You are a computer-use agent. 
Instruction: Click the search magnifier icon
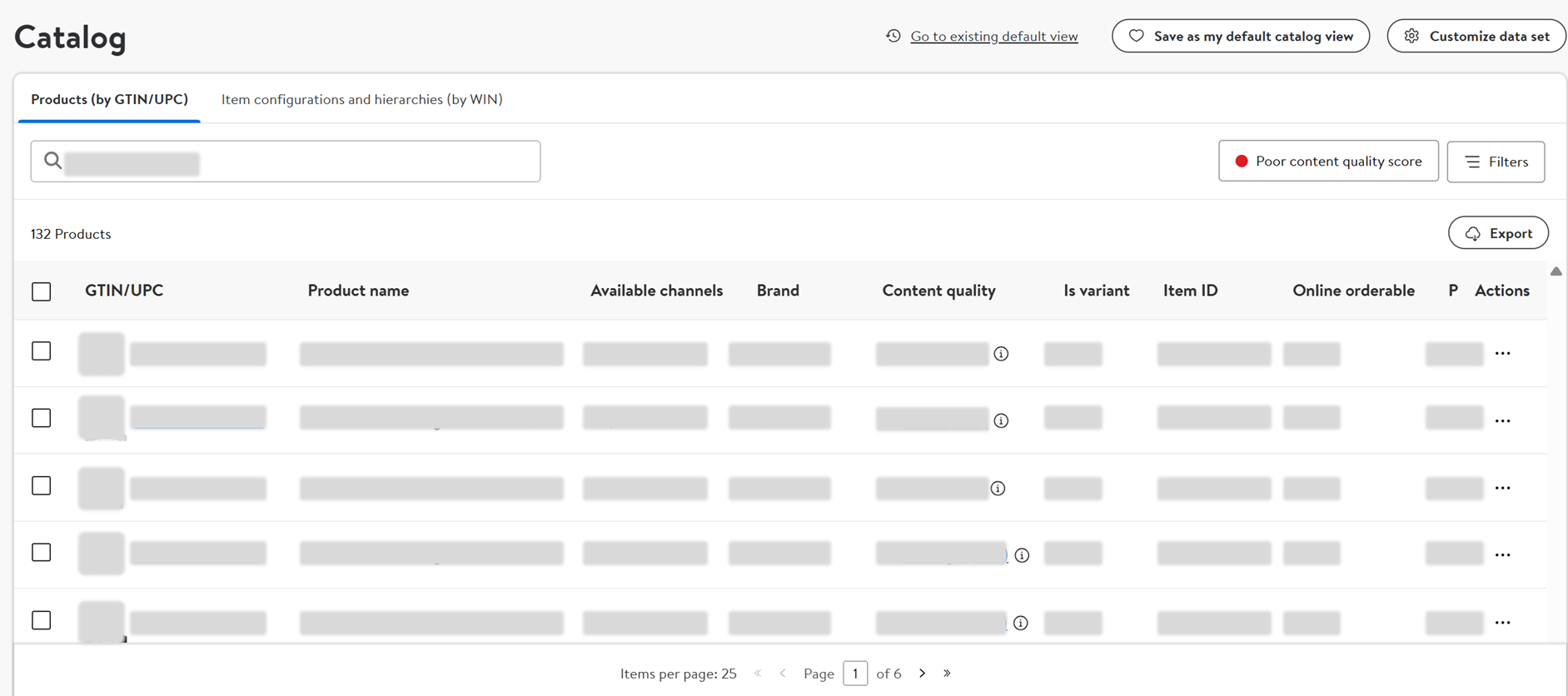pos(52,161)
